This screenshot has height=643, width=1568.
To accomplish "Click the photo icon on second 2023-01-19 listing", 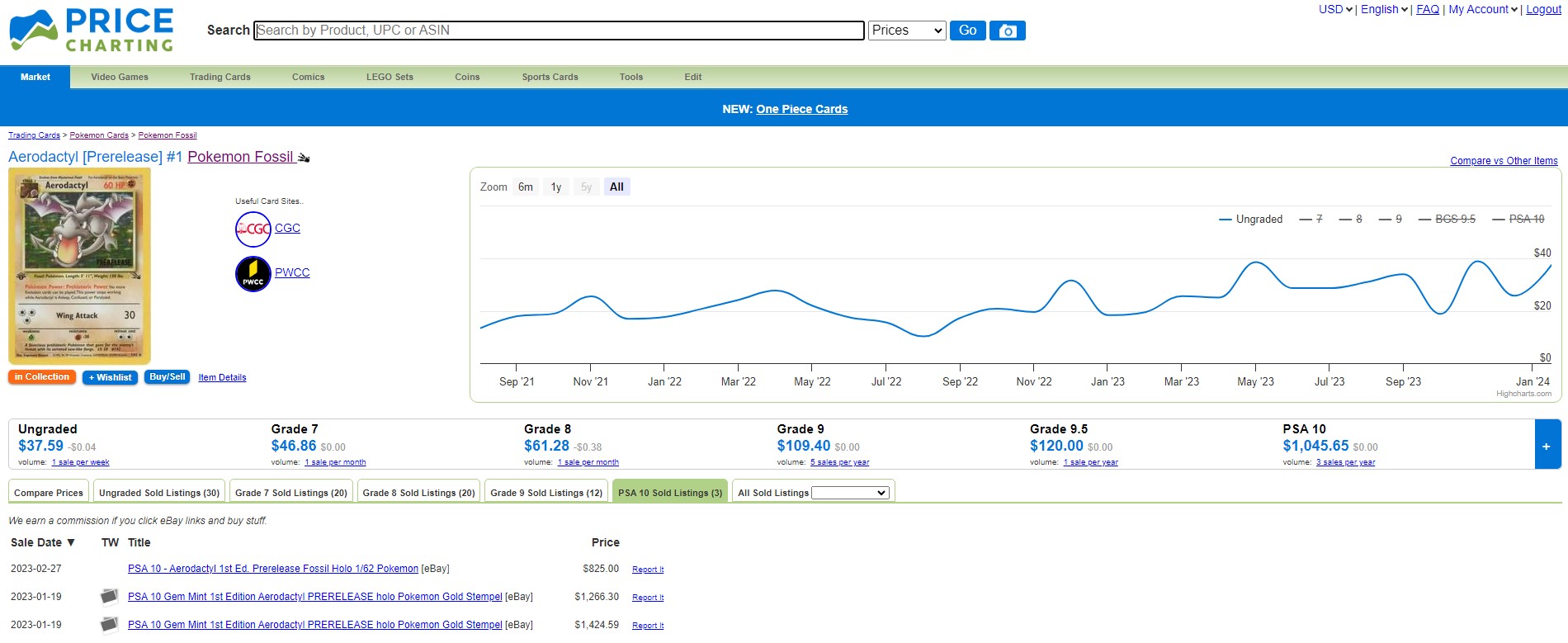I will coord(109,625).
